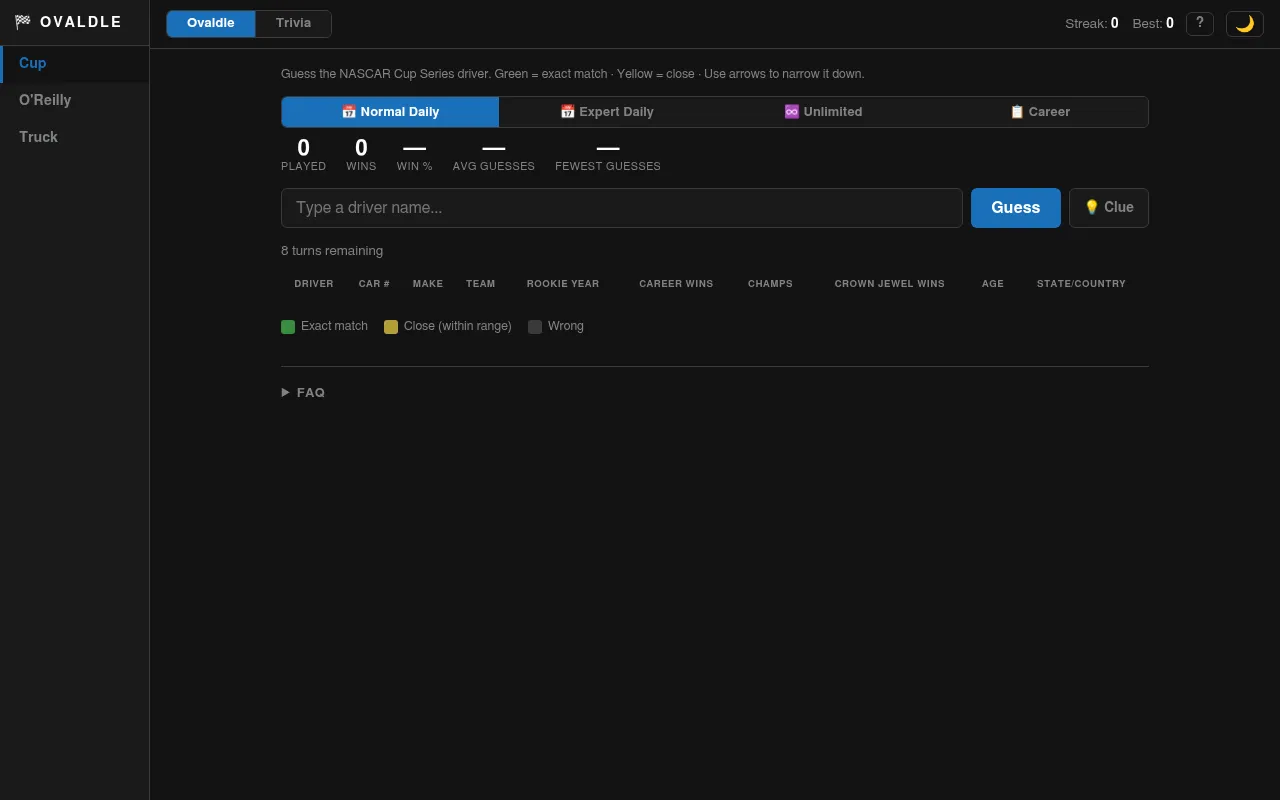Click the WIN % stat
This screenshot has width=1280, height=800.
click(x=414, y=154)
